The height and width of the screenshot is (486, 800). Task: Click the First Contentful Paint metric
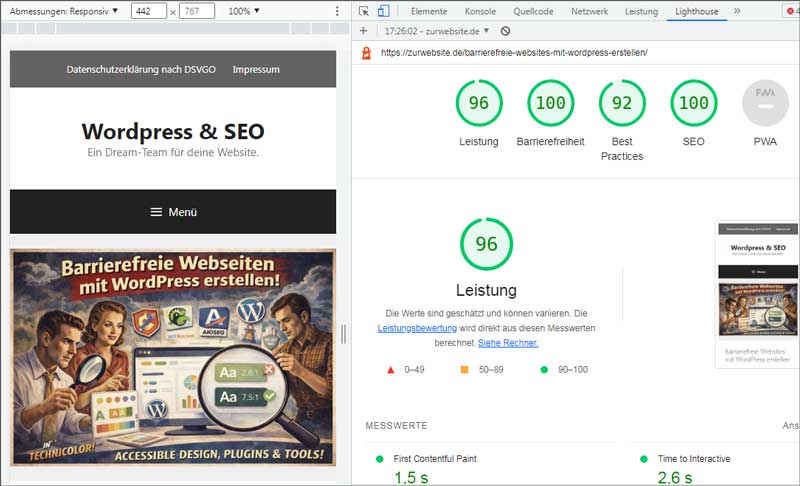tap(435, 458)
